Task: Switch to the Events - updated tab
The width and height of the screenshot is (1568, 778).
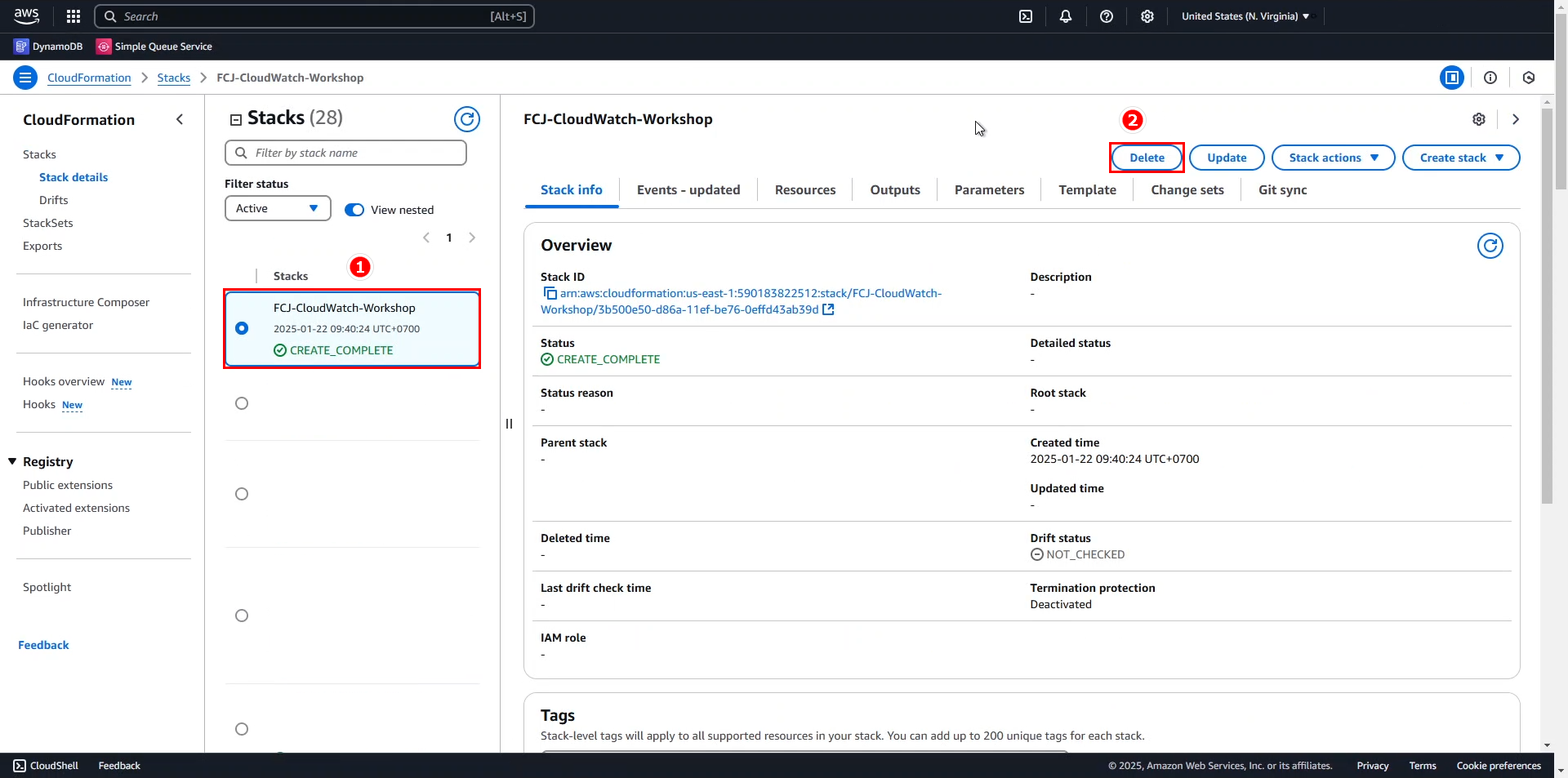Action: (x=688, y=189)
